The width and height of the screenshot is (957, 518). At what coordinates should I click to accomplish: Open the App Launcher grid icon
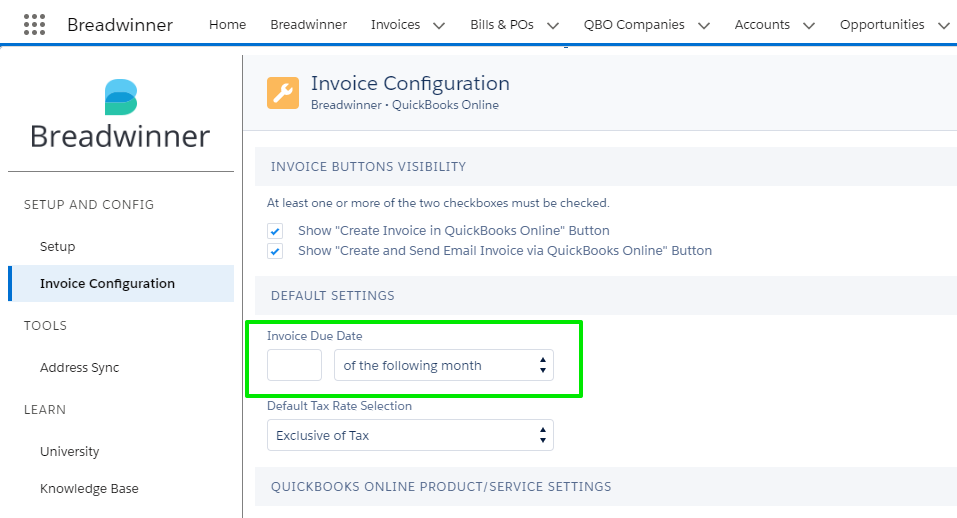pos(34,24)
